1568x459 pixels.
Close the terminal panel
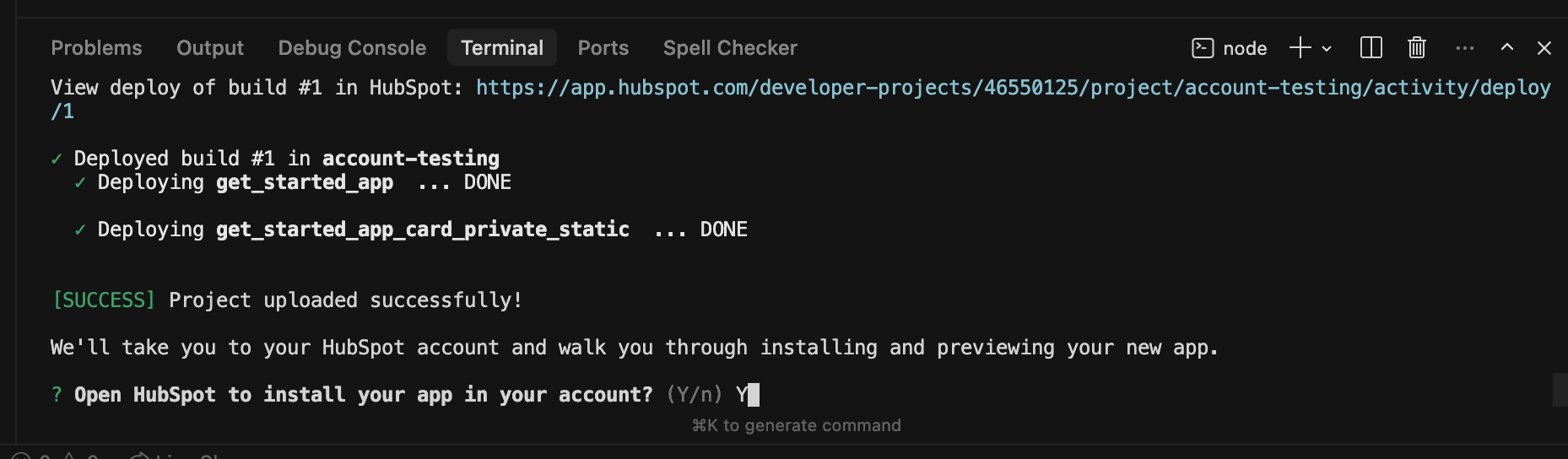tap(1544, 48)
